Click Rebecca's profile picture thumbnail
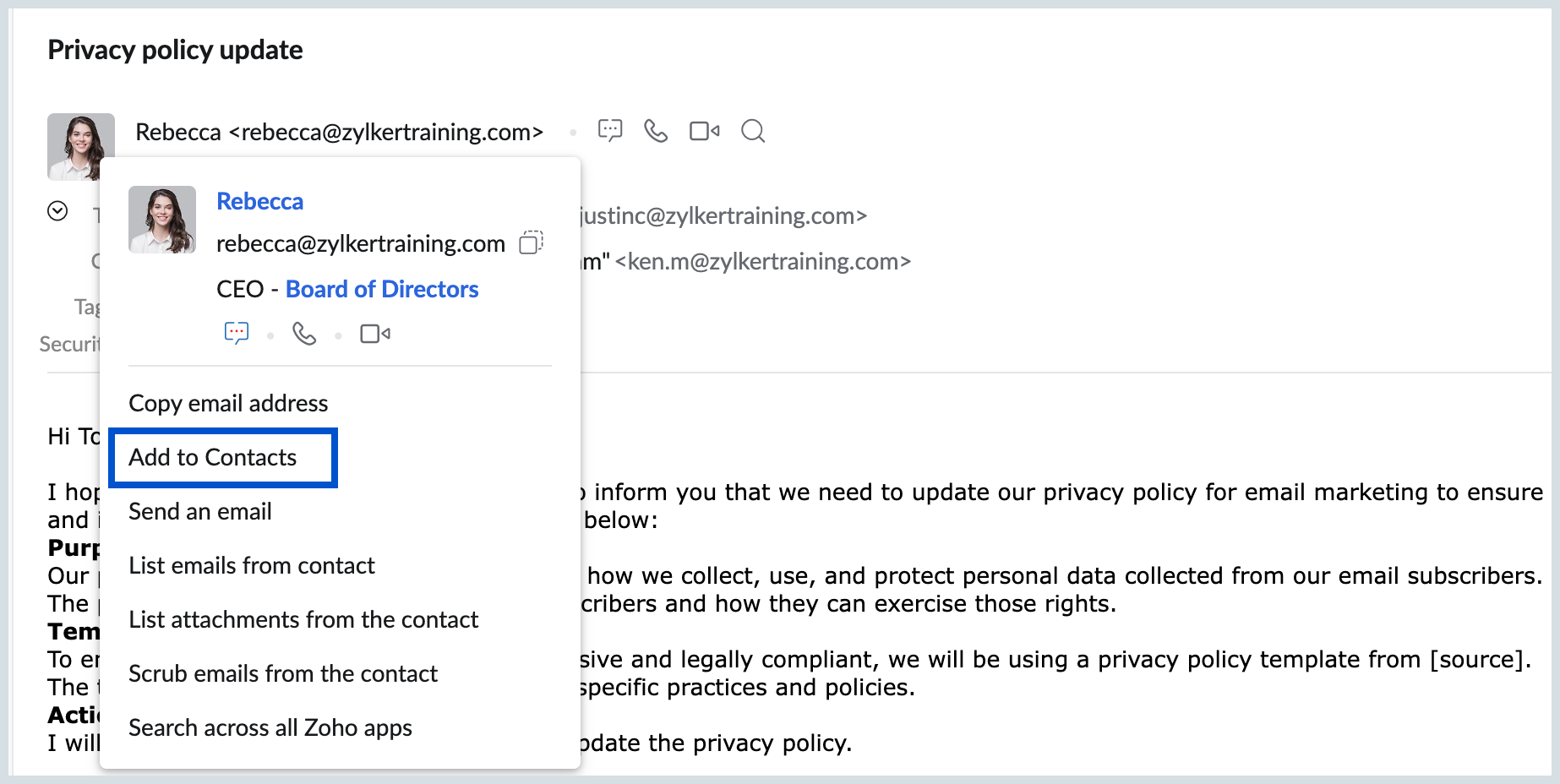 pos(162,220)
